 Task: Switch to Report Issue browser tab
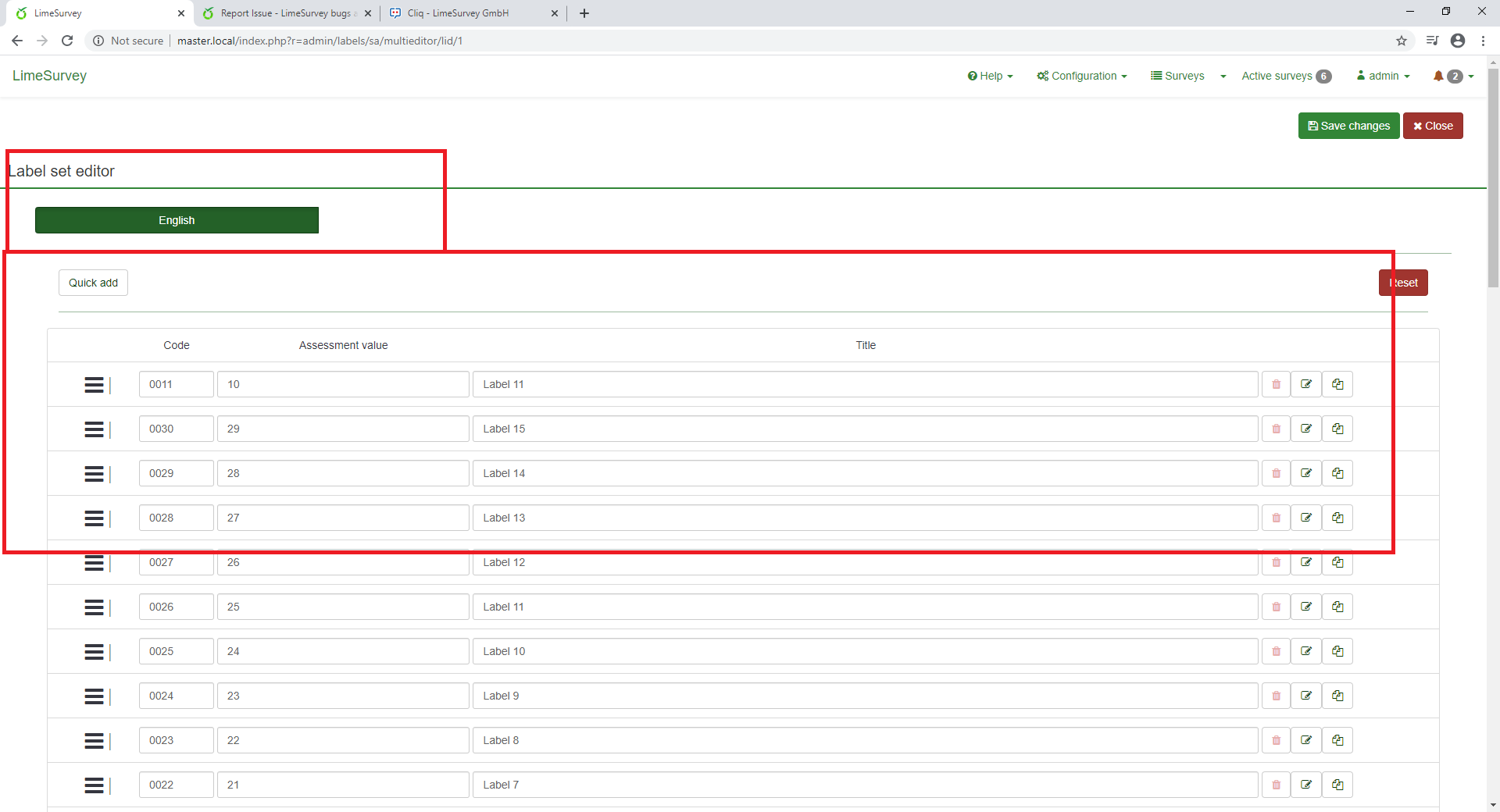[285, 13]
